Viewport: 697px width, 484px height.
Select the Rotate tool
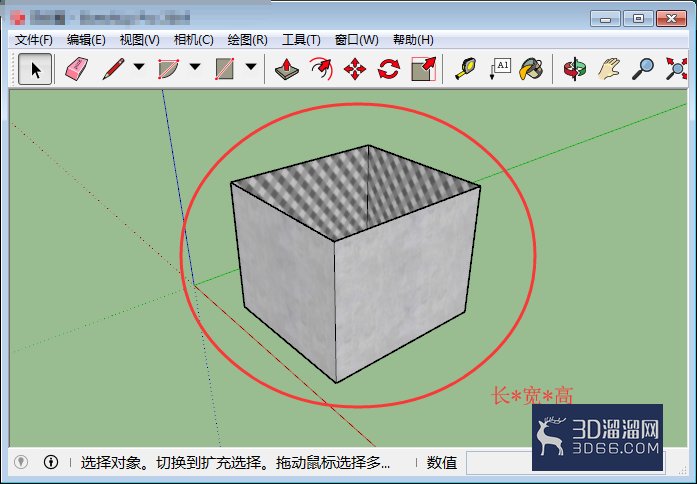(x=389, y=69)
